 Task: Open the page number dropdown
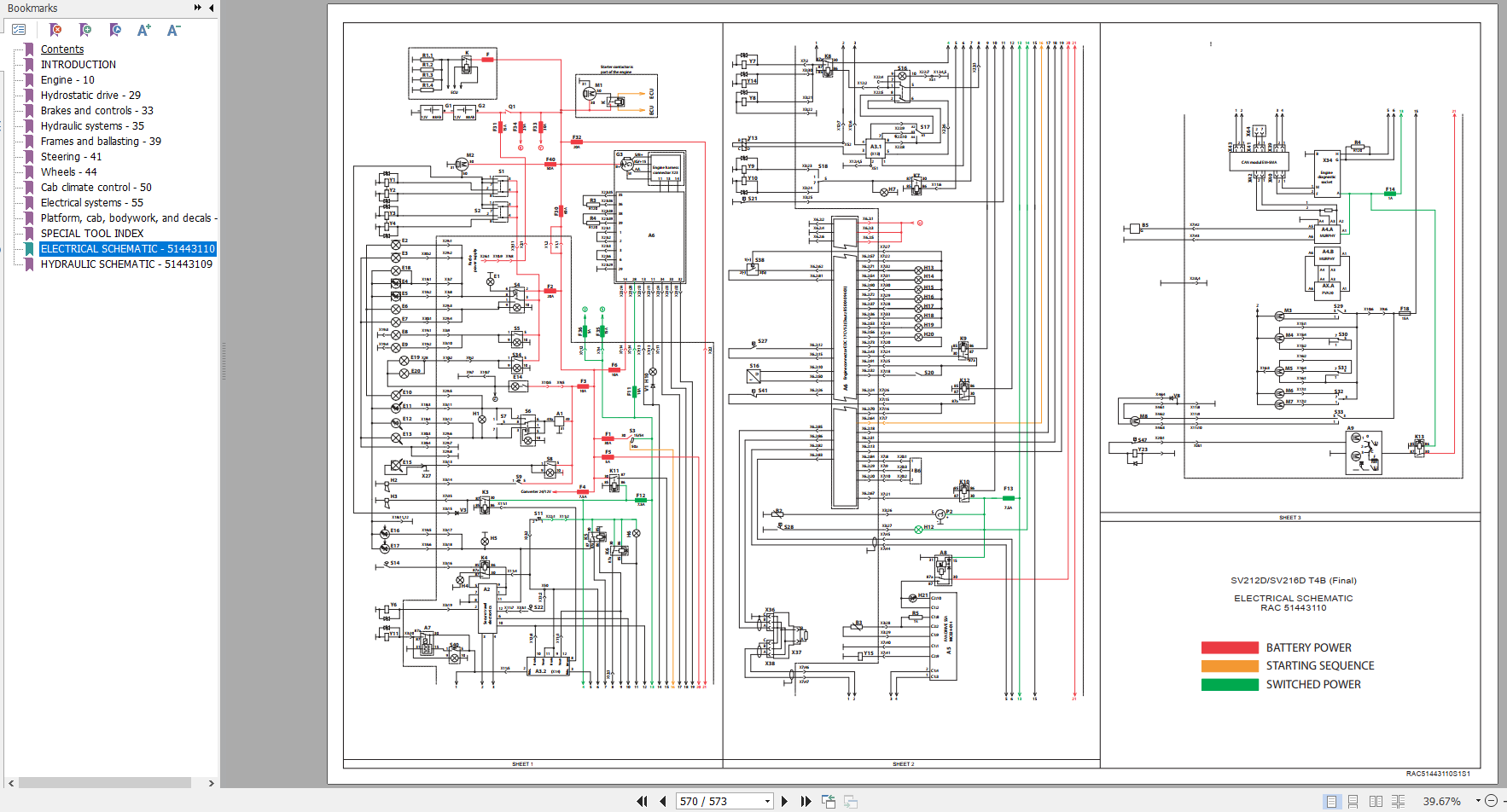pyautogui.click(x=767, y=801)
